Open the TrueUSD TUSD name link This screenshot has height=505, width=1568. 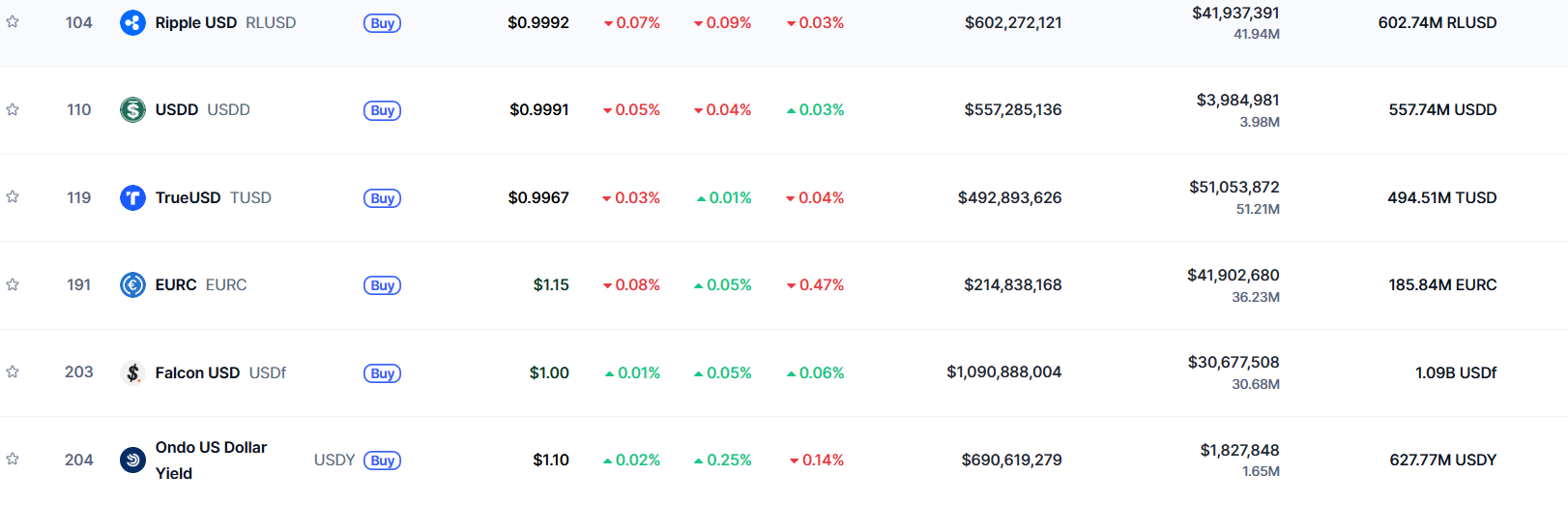coord(213,197)
